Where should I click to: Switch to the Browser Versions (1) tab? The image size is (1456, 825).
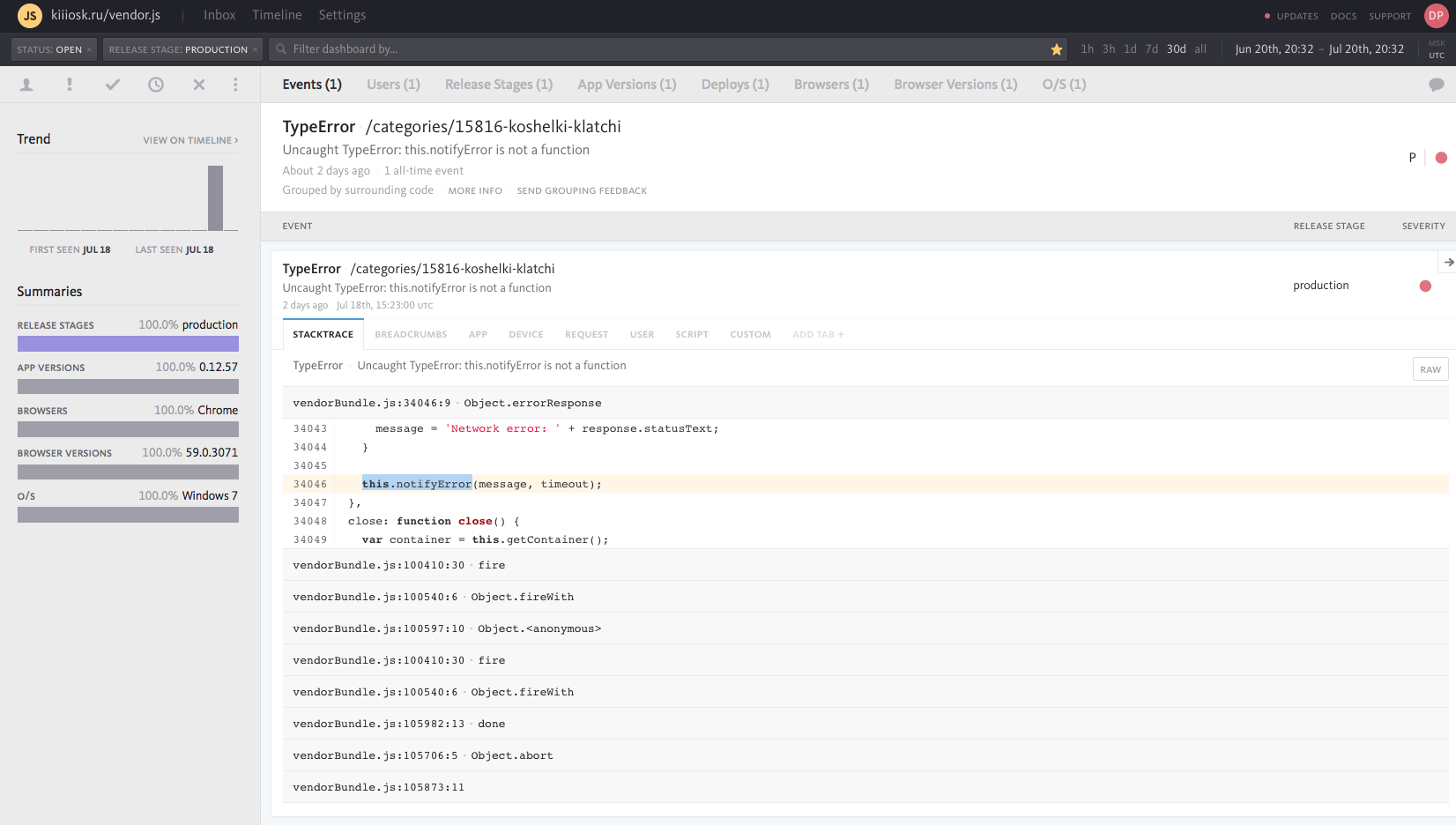tap(955, 85)
